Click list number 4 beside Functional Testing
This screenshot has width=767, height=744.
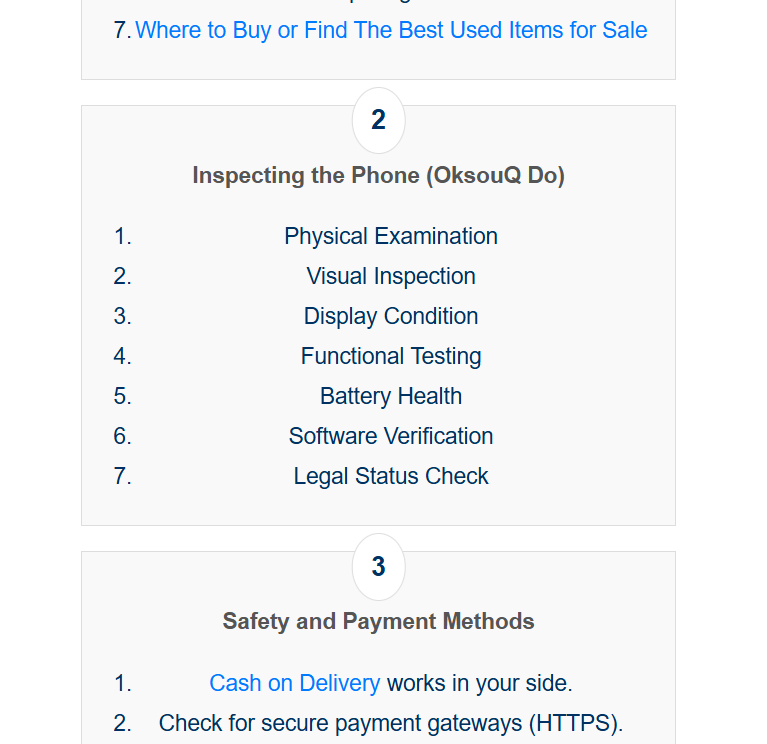(122, 356)
